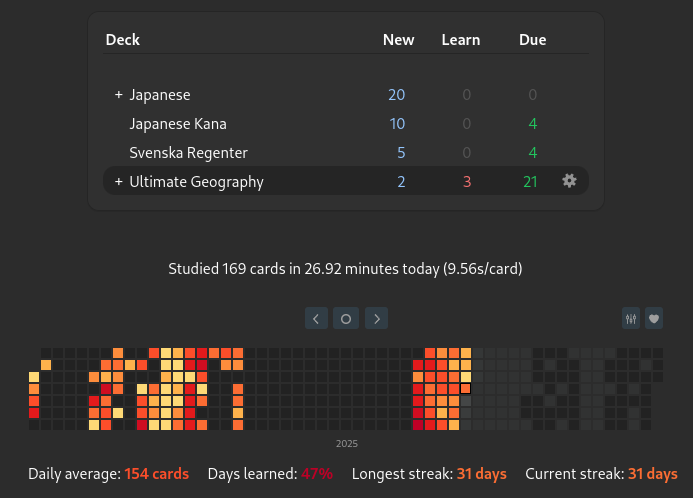Click Longest streak 31 days stat
The width and height of the screenshot is (693, 498).
coord(429,474)
